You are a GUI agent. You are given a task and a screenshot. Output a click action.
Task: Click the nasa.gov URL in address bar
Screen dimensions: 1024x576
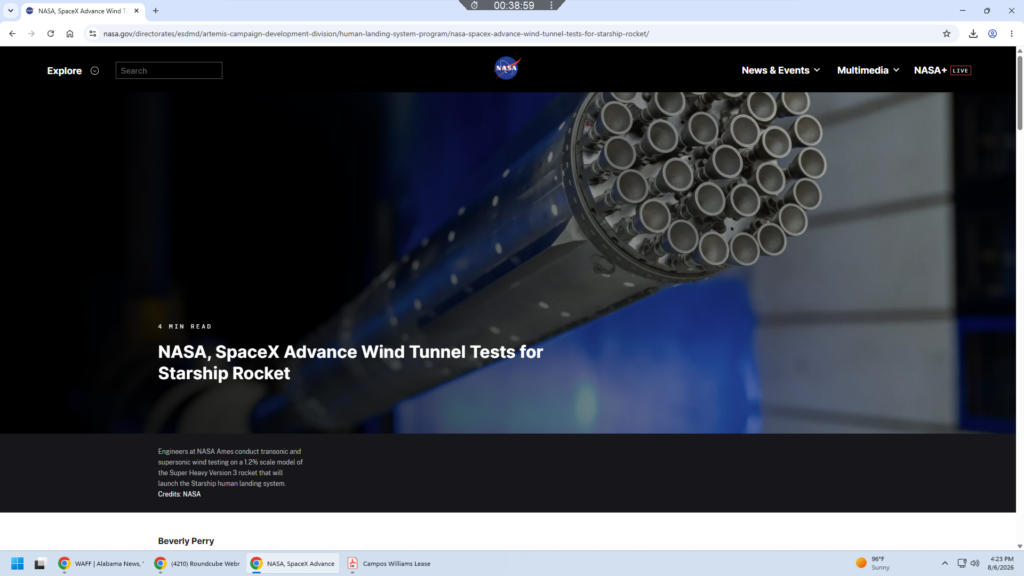pos(376,33)
